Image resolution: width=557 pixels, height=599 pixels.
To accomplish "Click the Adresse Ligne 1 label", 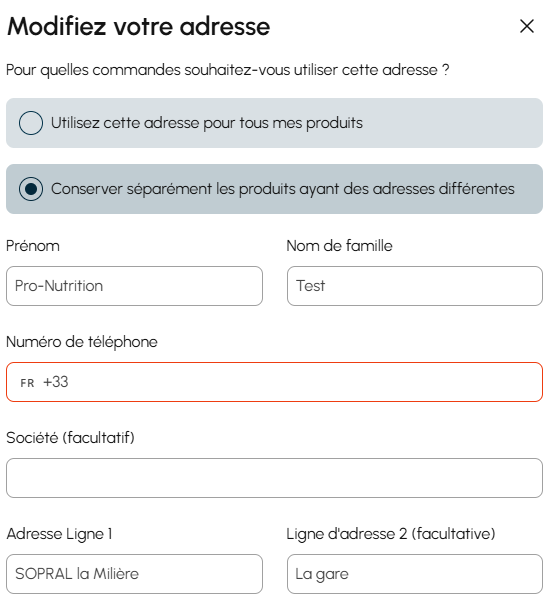I will [x=59, y=534].
